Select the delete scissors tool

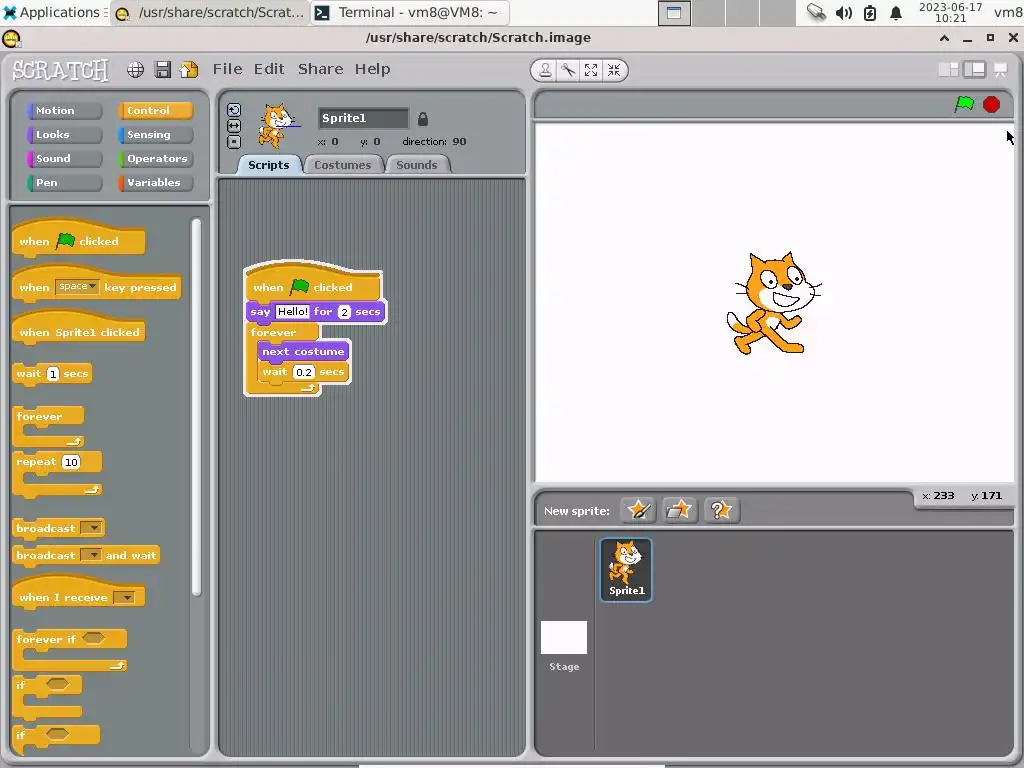568,70
